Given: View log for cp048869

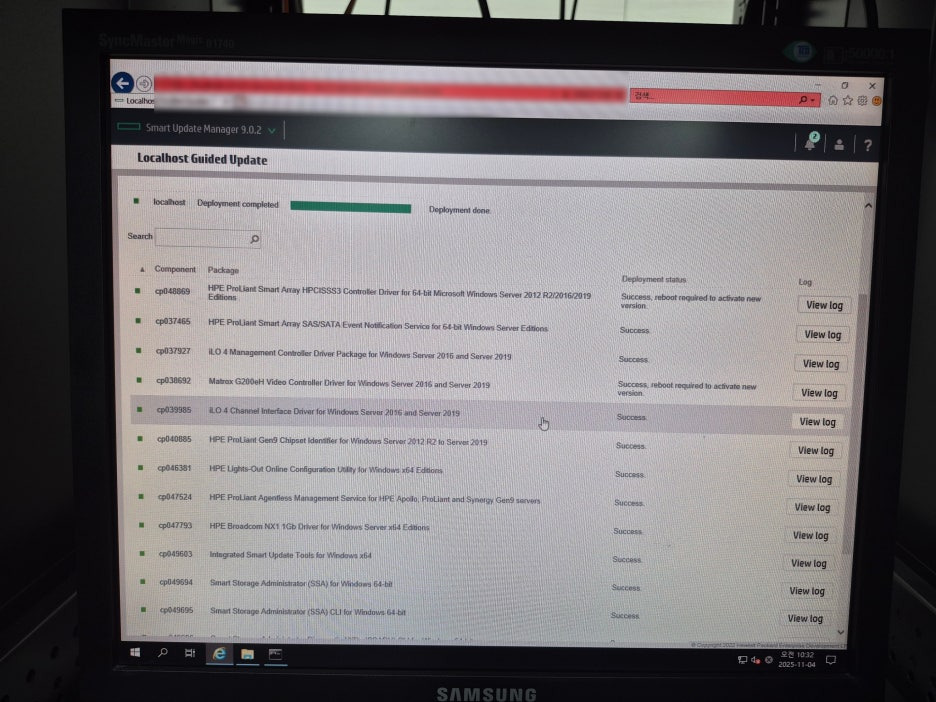Looking at the screenshot, I should [x=824, y=305].
